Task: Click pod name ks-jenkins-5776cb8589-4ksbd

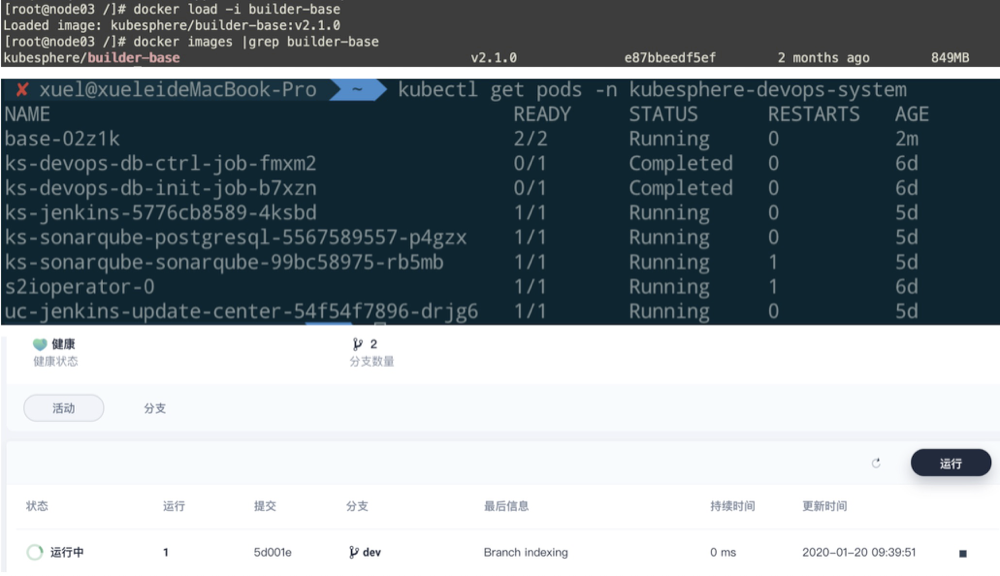Action: coord(160,213)
